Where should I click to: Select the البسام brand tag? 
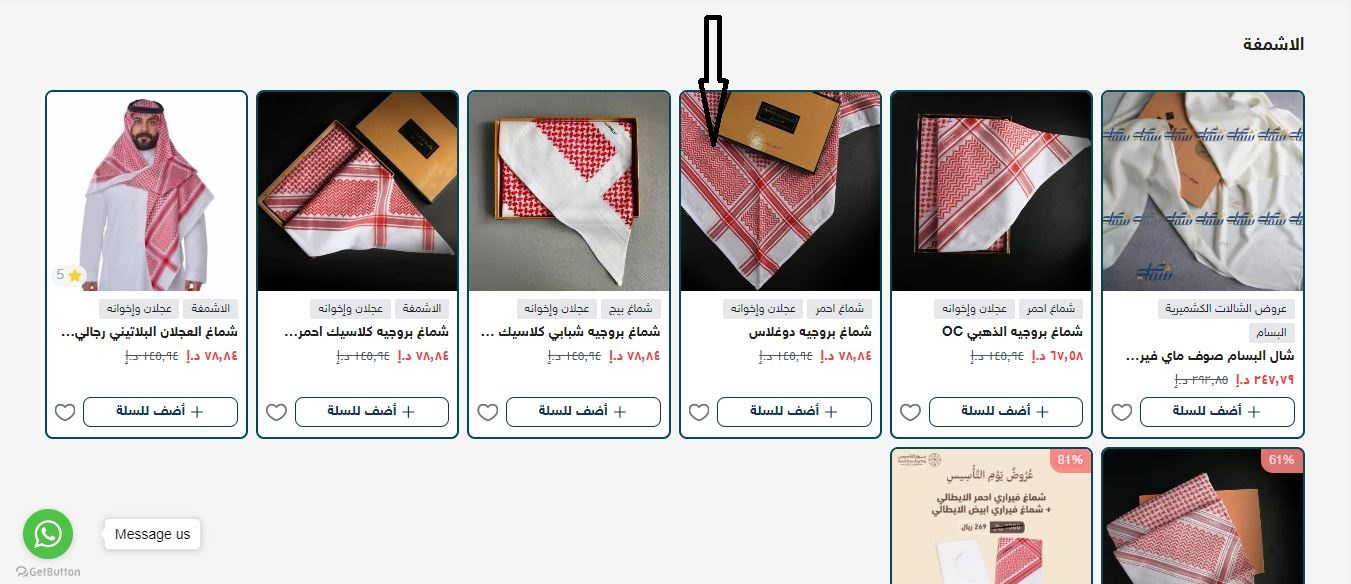(x=1272, y=333)
